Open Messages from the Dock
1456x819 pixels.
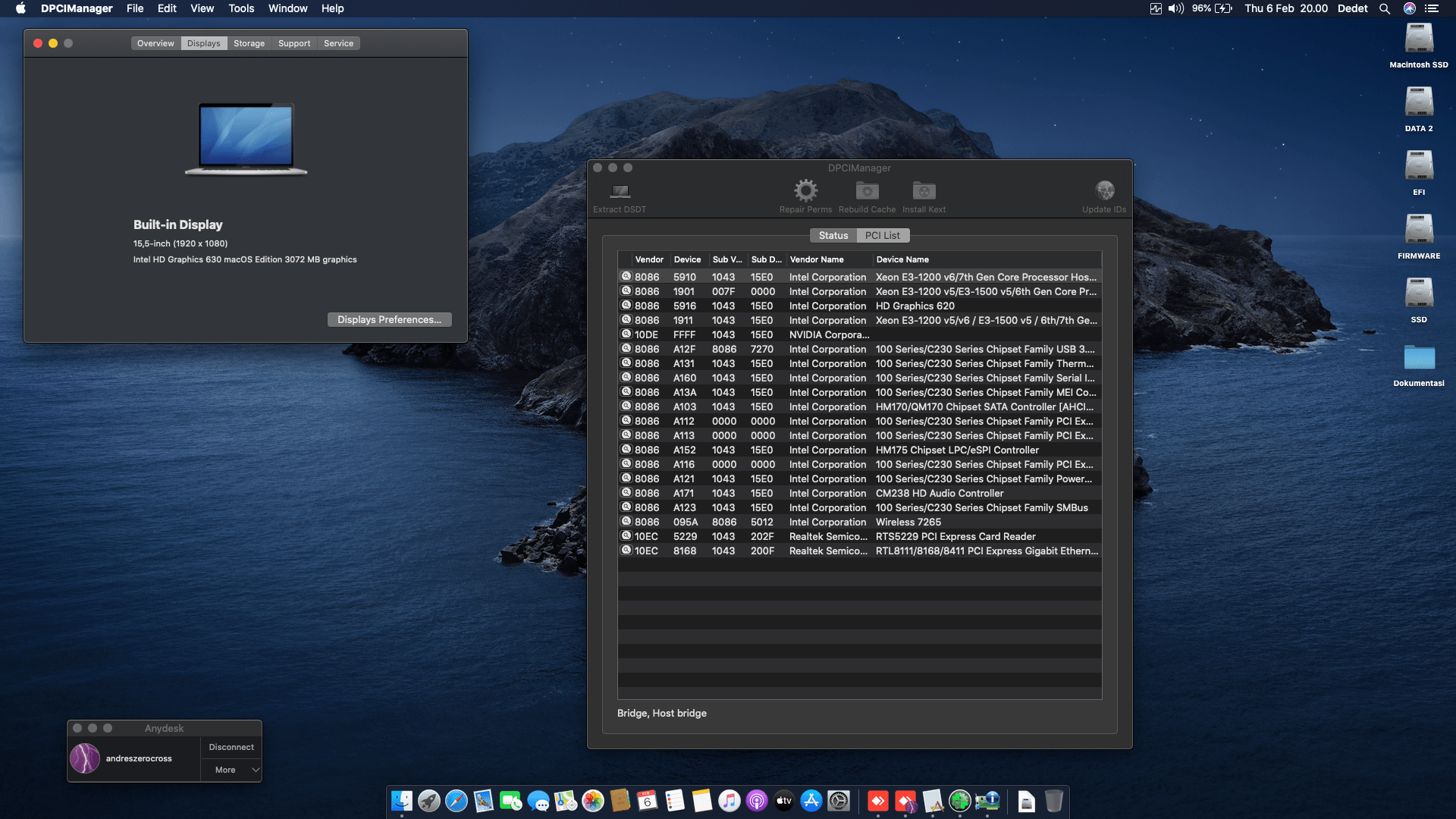tap(538, 801)
